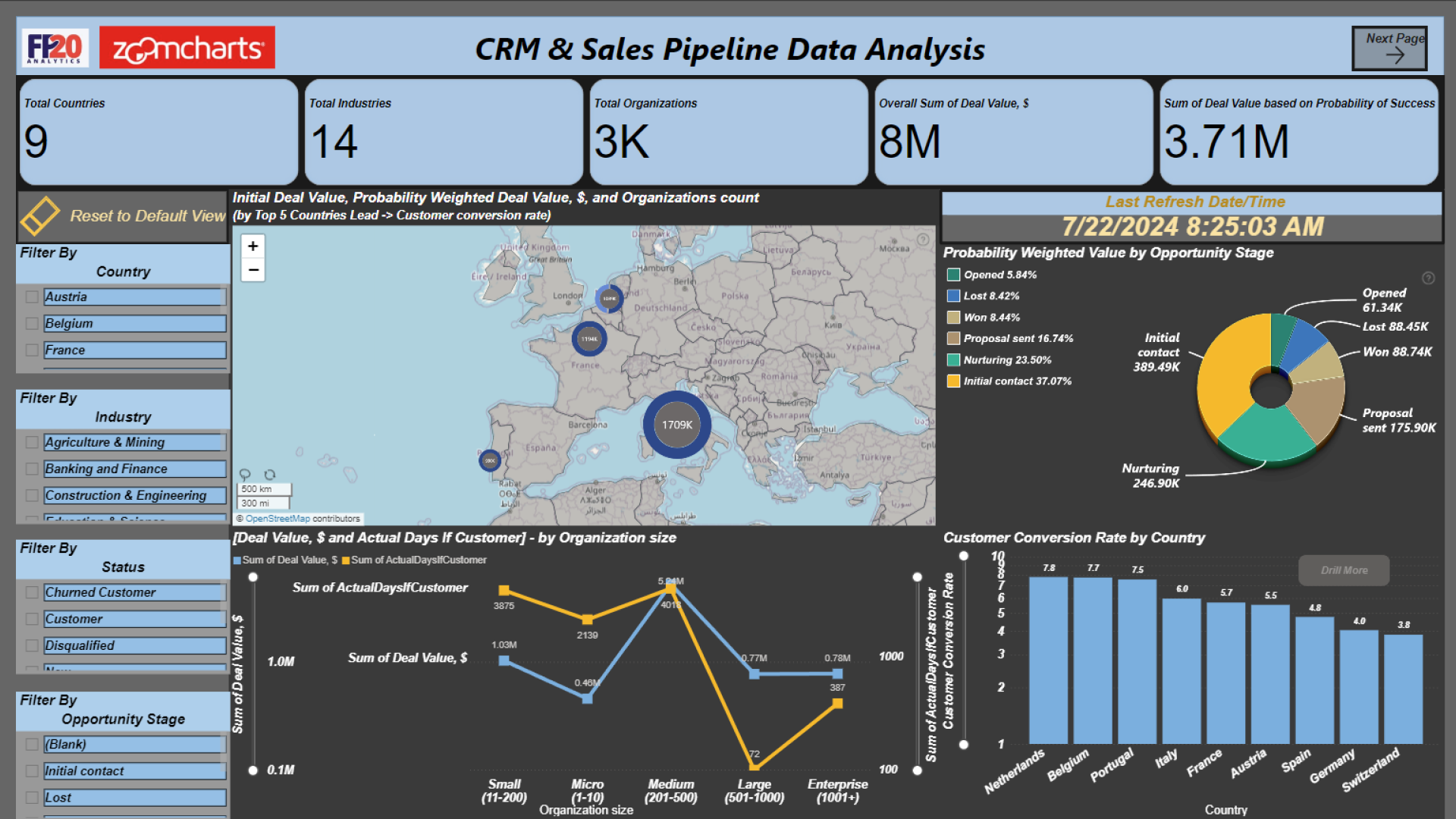Check the Austria country checkbox
This screenshot has width=1456, height=819.
point(32,297)
